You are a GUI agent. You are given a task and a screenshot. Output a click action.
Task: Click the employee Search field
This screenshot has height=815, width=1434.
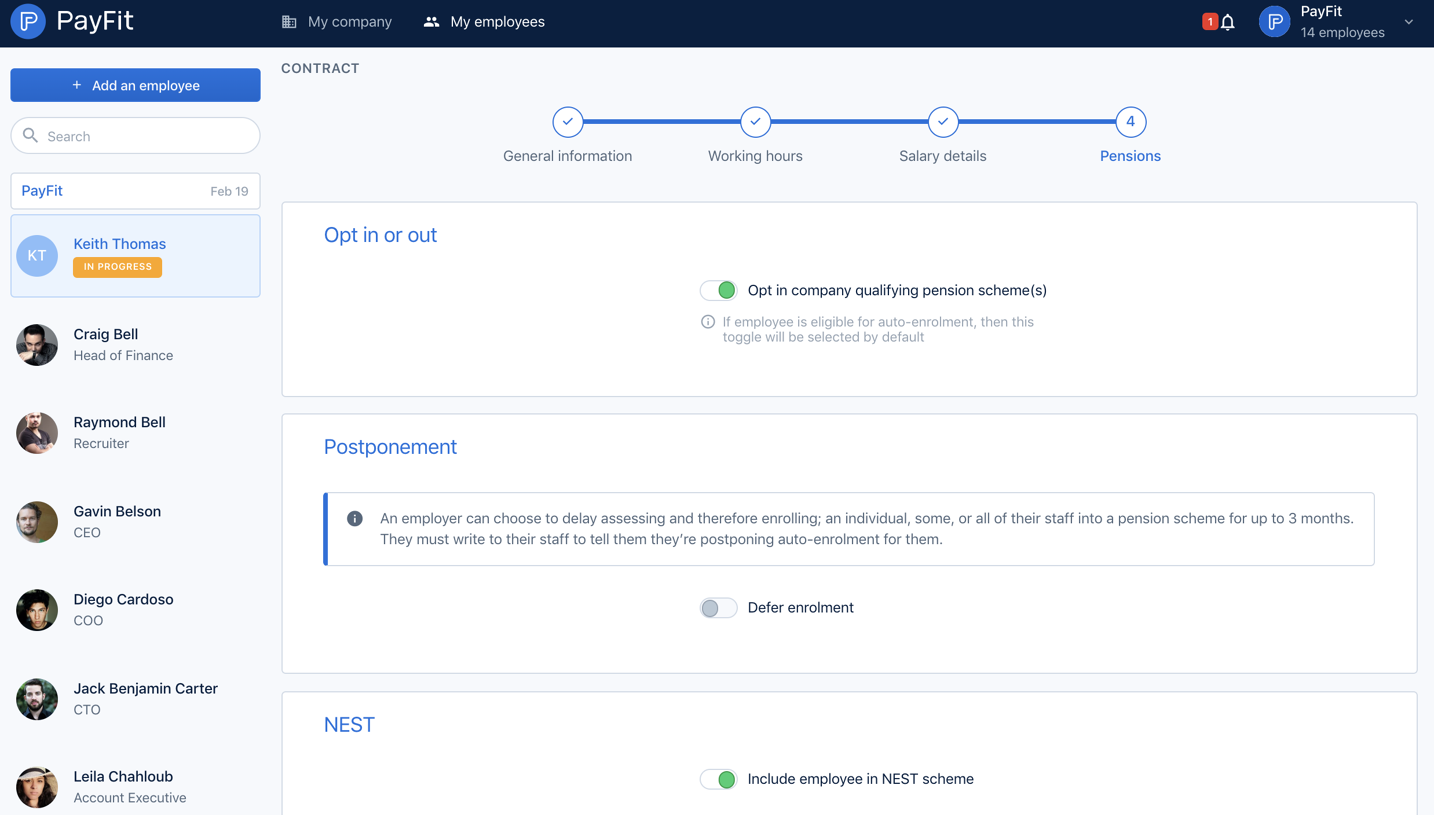[135, 136]
